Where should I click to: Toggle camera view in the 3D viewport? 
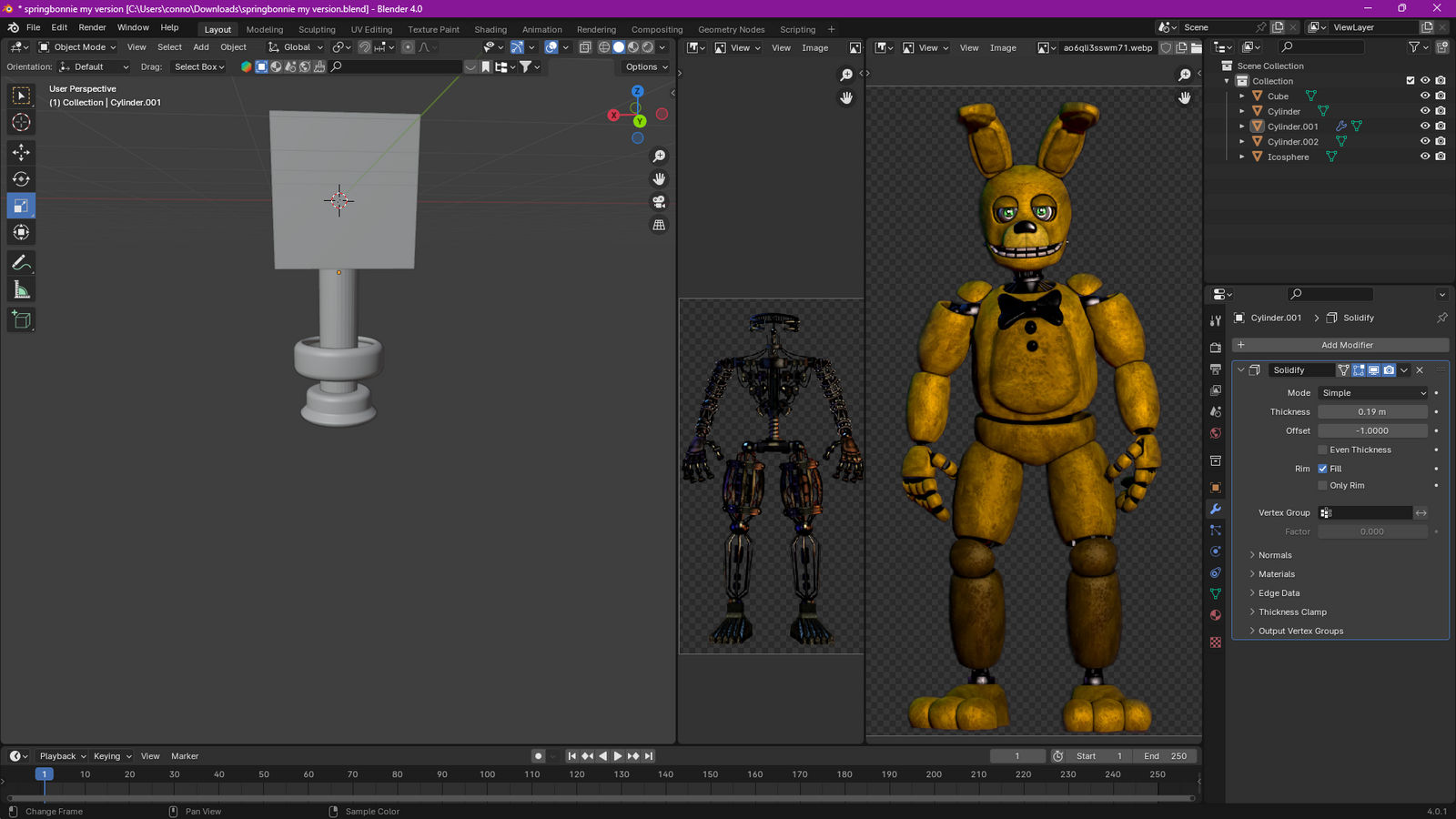(x=659, y=202)
